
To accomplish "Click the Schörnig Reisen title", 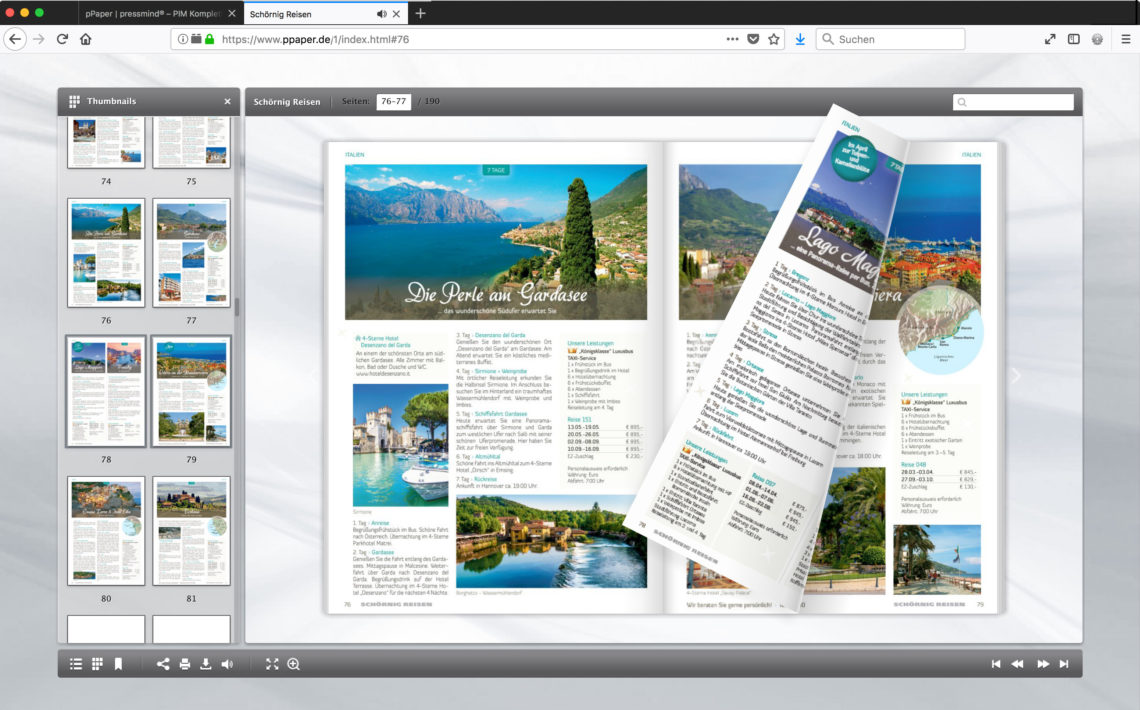I will point(286,102).
